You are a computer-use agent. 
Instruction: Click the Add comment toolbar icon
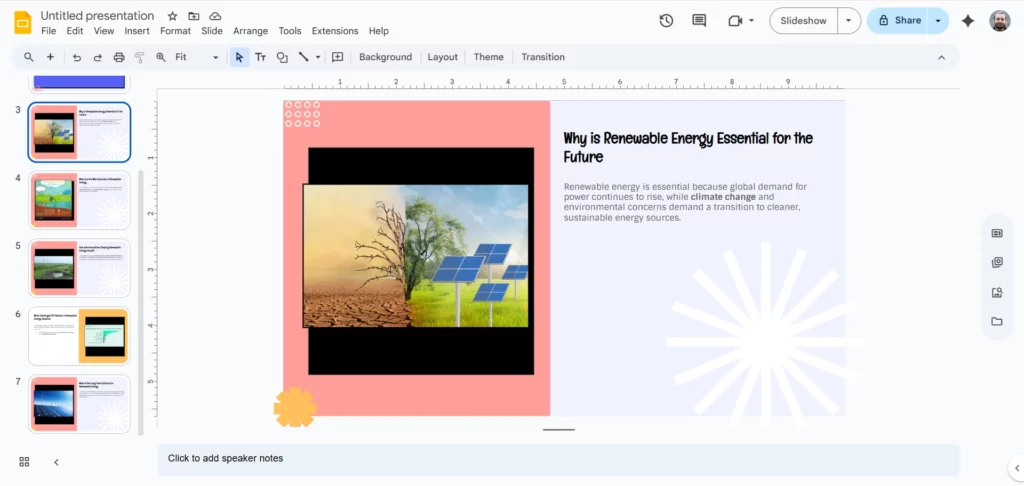[337, 57]
